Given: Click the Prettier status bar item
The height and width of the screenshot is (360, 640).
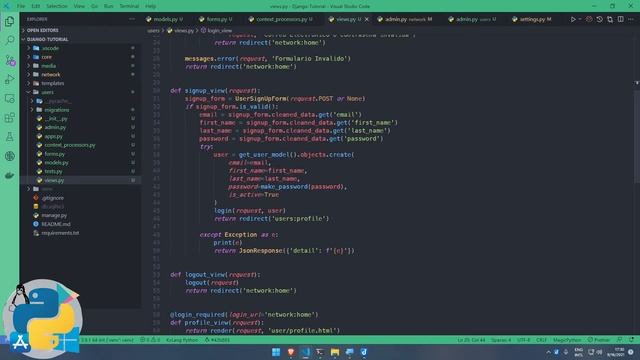Looking at the screenshot, I should pyautogui.click(x=599, y=340).
